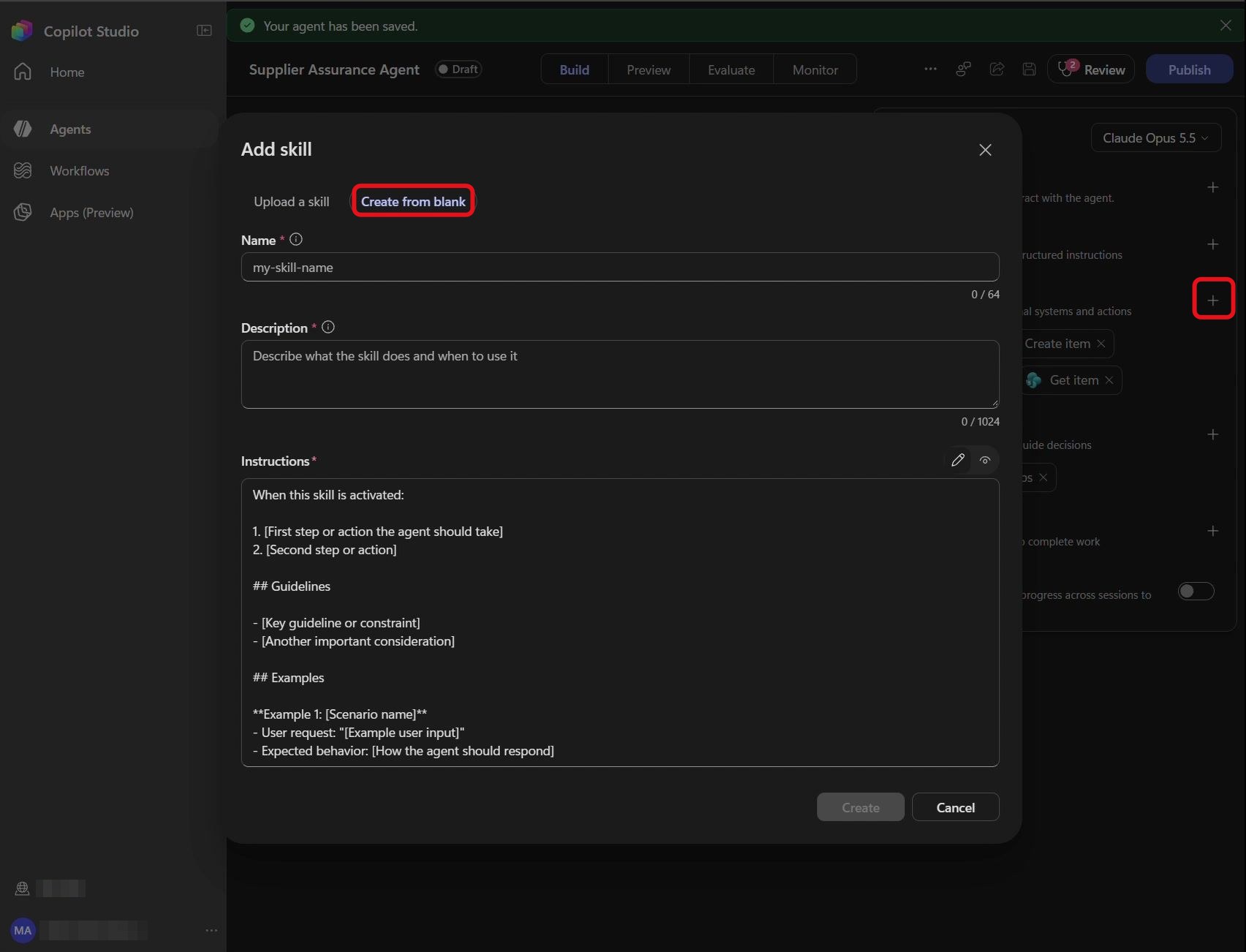The height and width of the screenshot is (952, 1246).
Task: Click into the skill Name field
Action: (620, 268)
